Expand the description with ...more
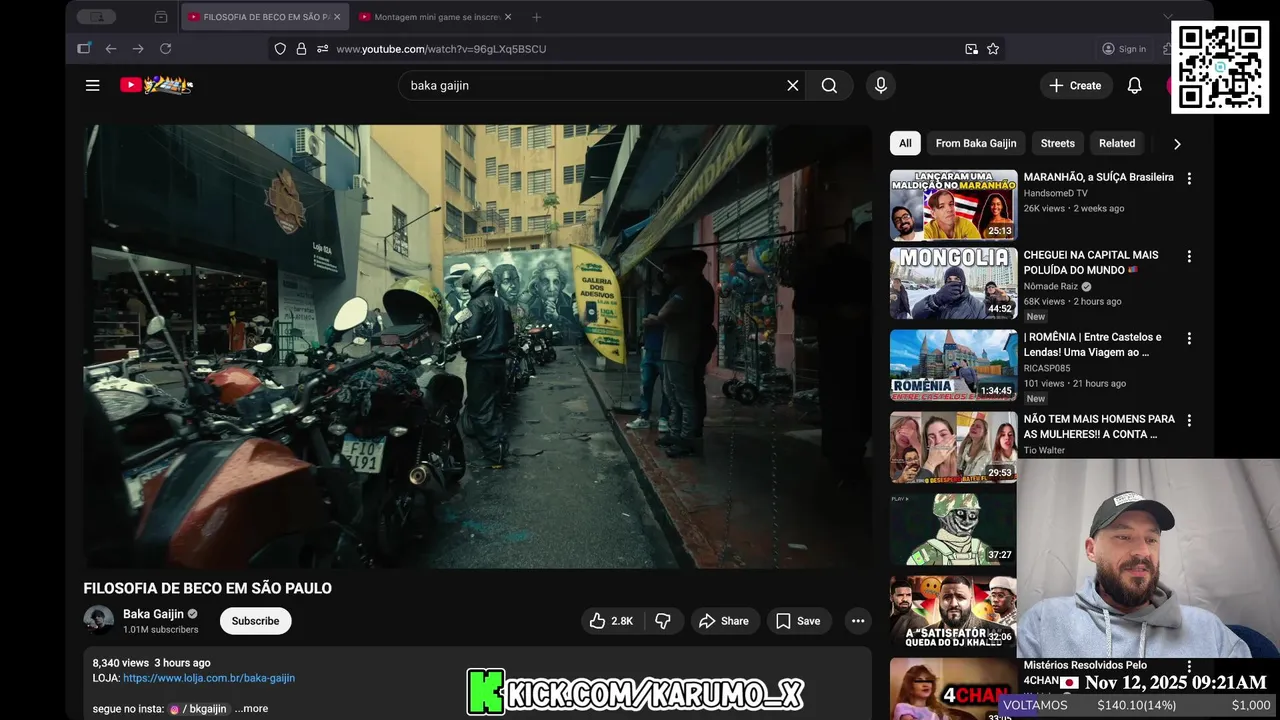The width and height of the screenshot is (1280, 720). pyautogui.click(x=251, y=708)
